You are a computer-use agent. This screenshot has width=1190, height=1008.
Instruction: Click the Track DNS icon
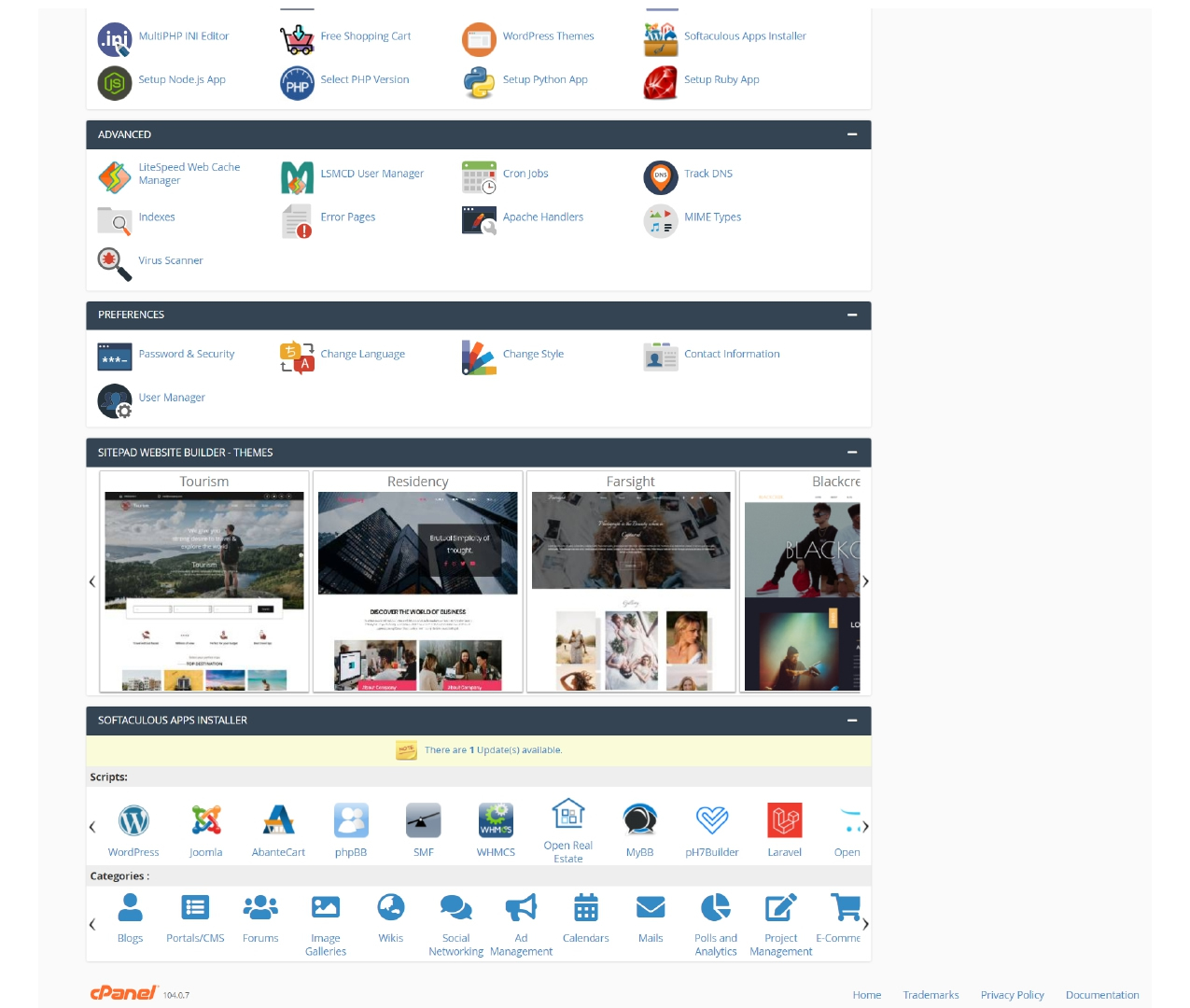pos(661,176)
